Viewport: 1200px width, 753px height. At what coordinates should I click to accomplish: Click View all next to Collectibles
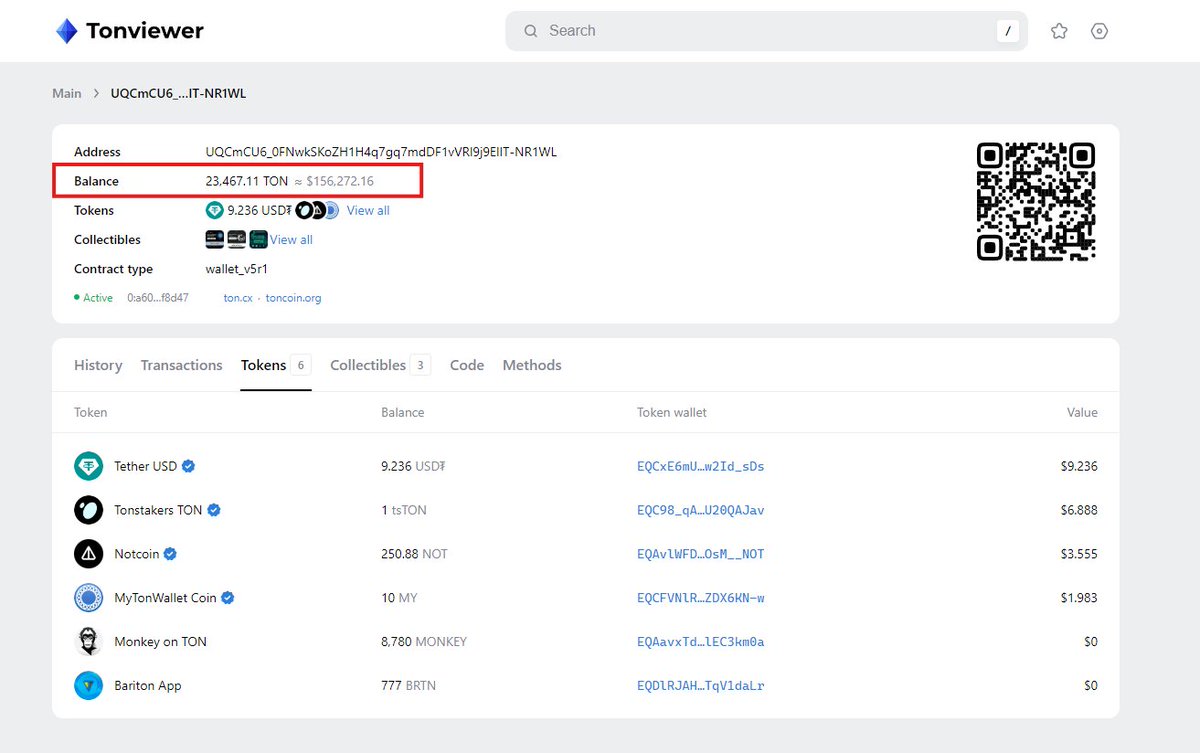(x=291, y=240)
